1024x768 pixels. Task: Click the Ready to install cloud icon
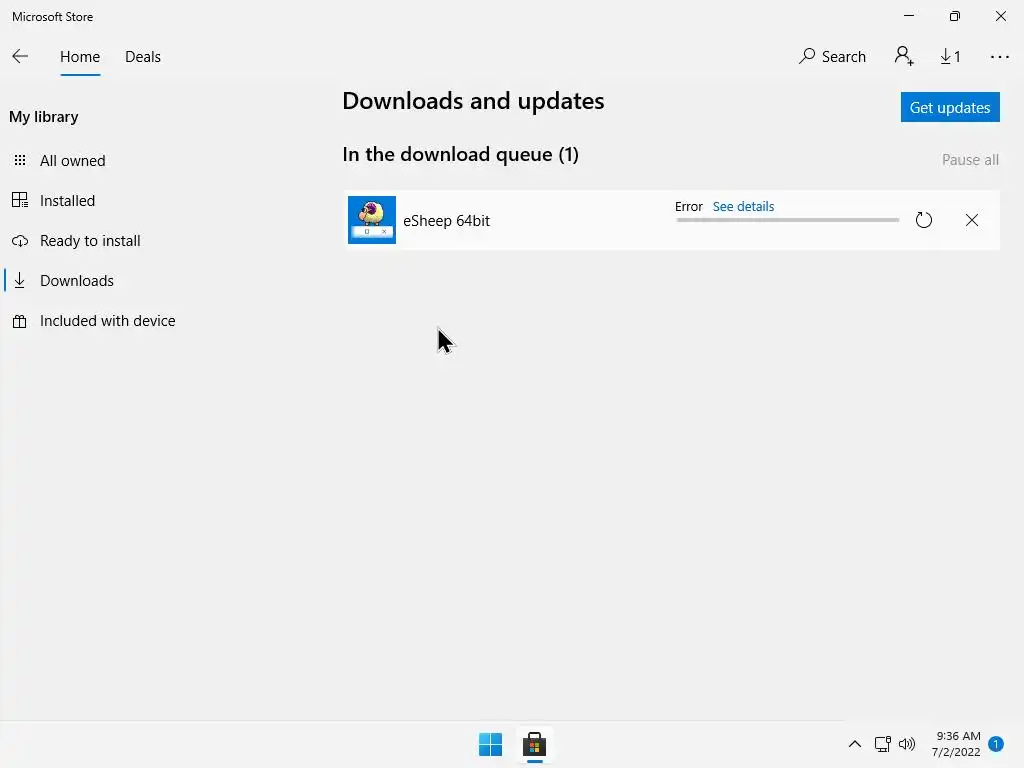(x=20, y=241)
